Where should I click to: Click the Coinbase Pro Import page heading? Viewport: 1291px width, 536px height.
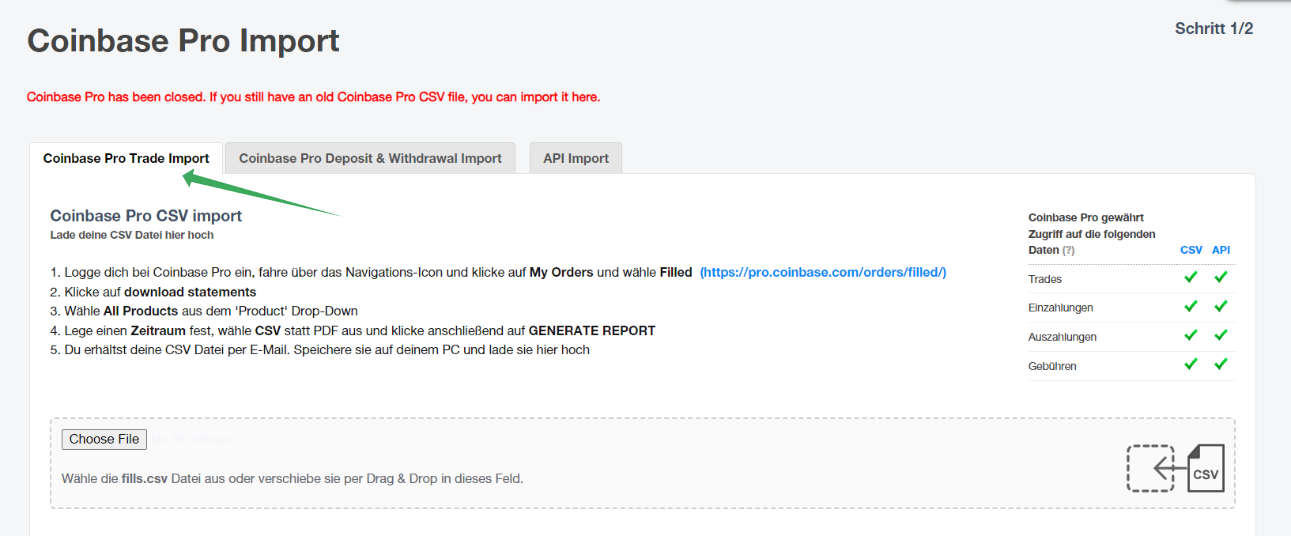[183, 41]
